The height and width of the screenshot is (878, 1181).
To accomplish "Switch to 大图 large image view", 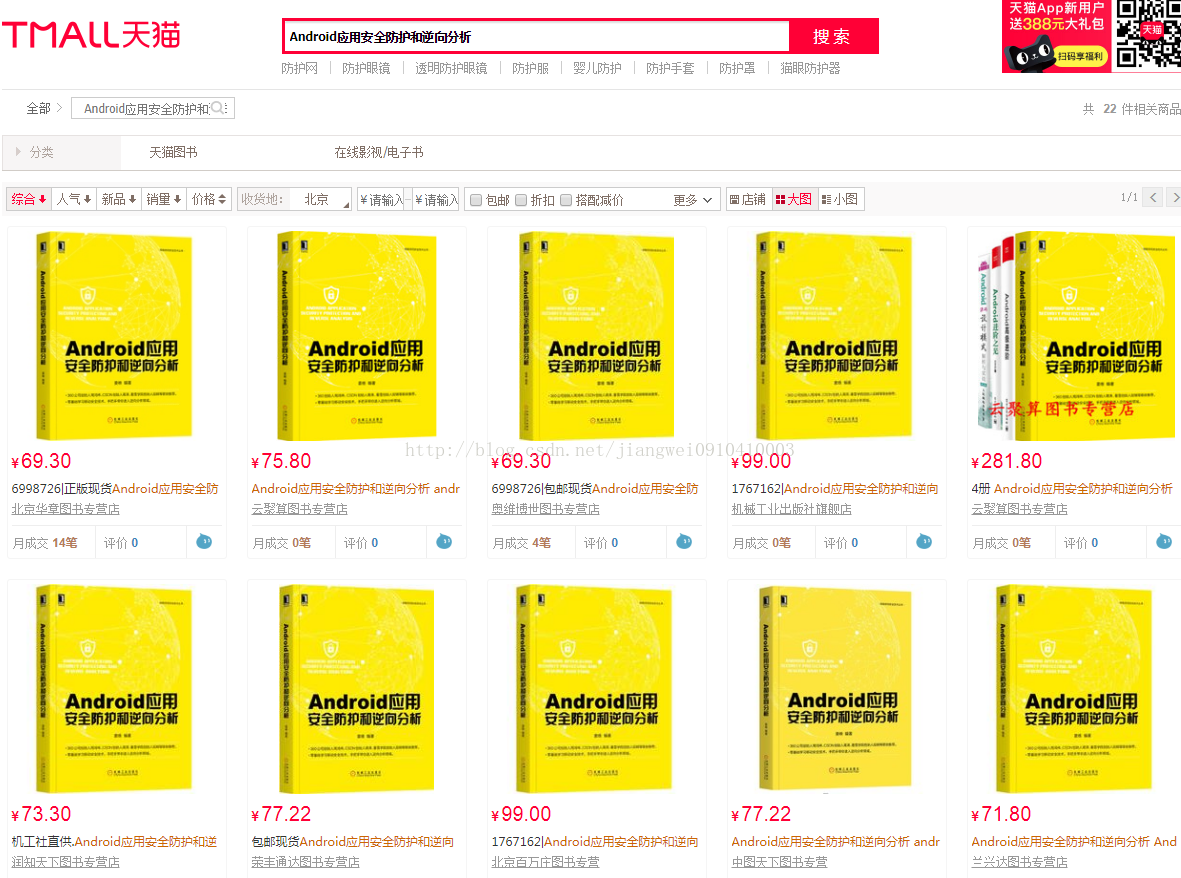I will [794, 200].
